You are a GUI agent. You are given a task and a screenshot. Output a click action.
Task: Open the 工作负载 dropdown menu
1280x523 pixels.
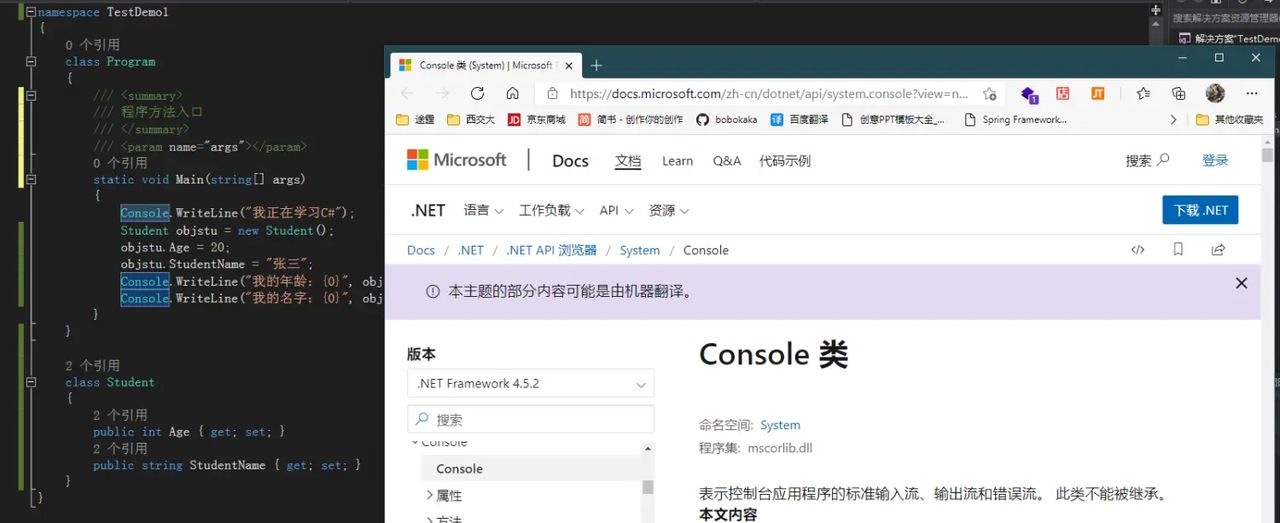tap(551, 210)
